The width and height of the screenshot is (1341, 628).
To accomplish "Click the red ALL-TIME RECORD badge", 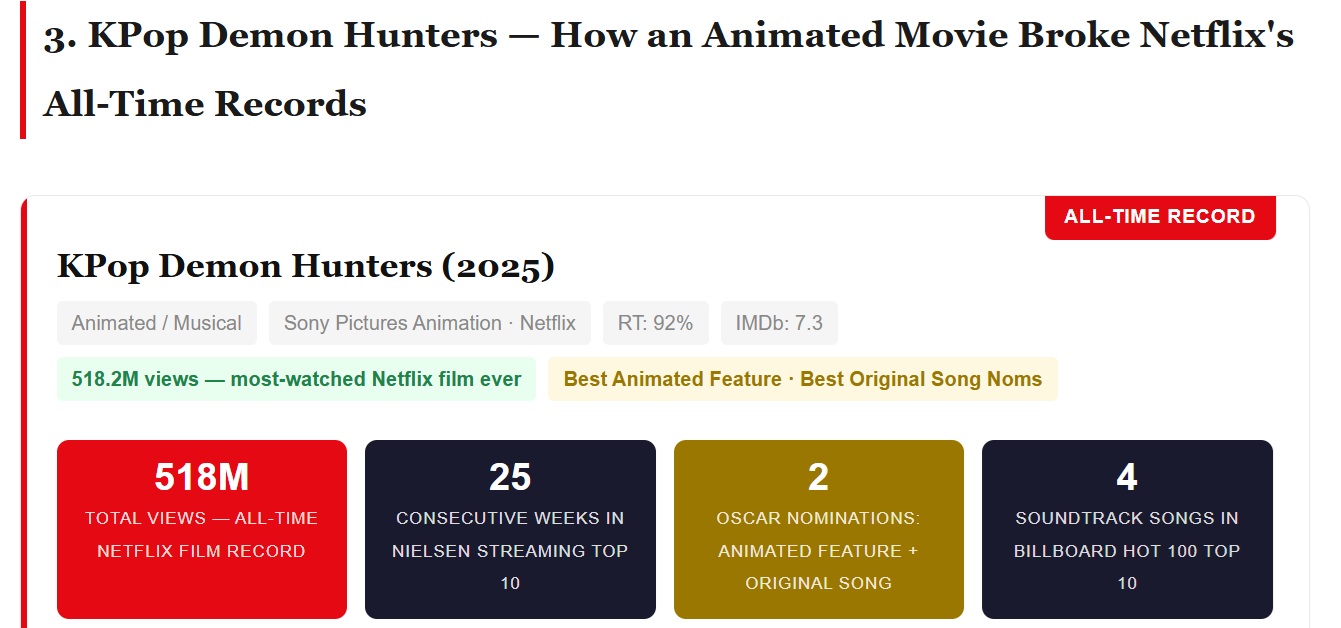I will [x=1159, y=217].
